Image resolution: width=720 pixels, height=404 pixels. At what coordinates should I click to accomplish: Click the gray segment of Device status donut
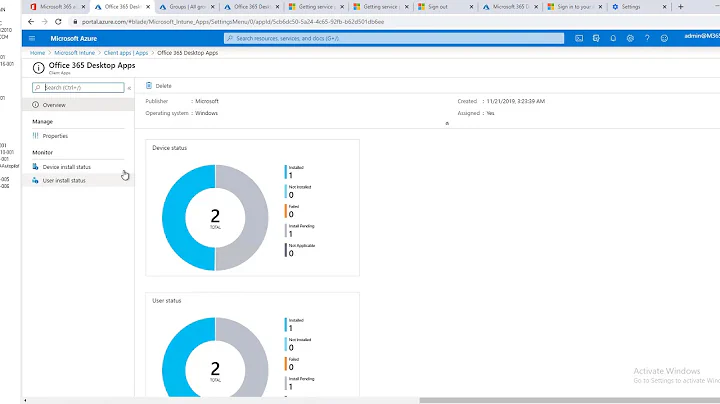pos(257,218)
